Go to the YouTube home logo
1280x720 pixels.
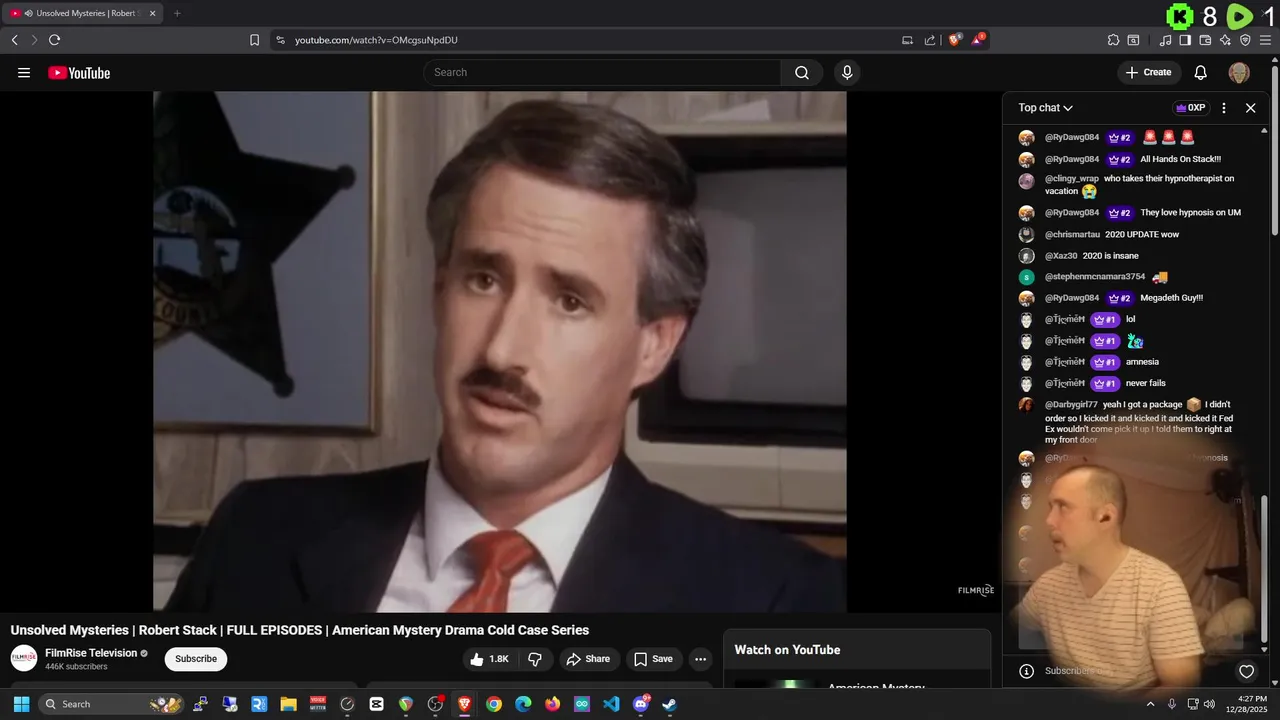pyautogui.click(x=79, y=73)
